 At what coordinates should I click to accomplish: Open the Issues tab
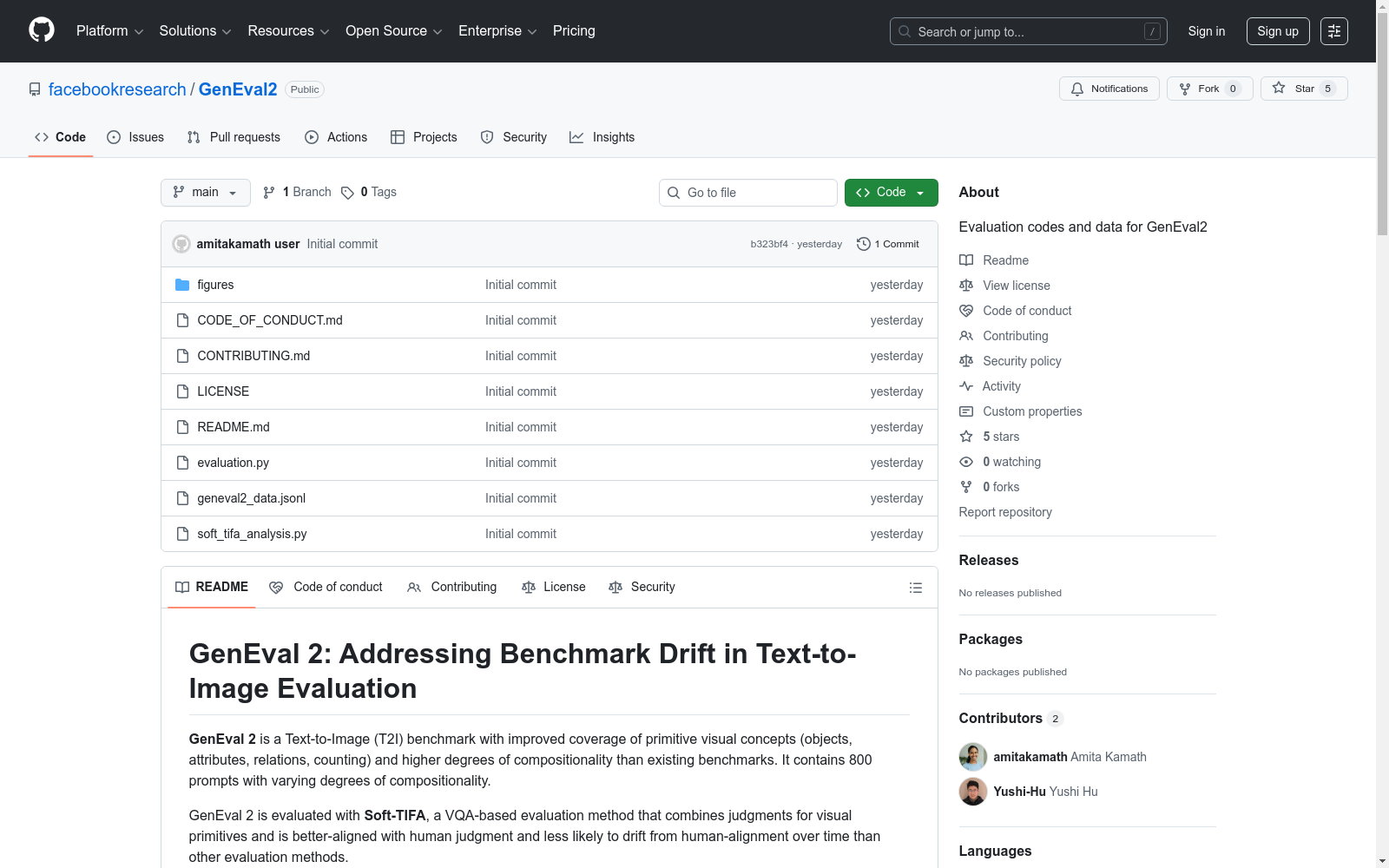(135, 137)
